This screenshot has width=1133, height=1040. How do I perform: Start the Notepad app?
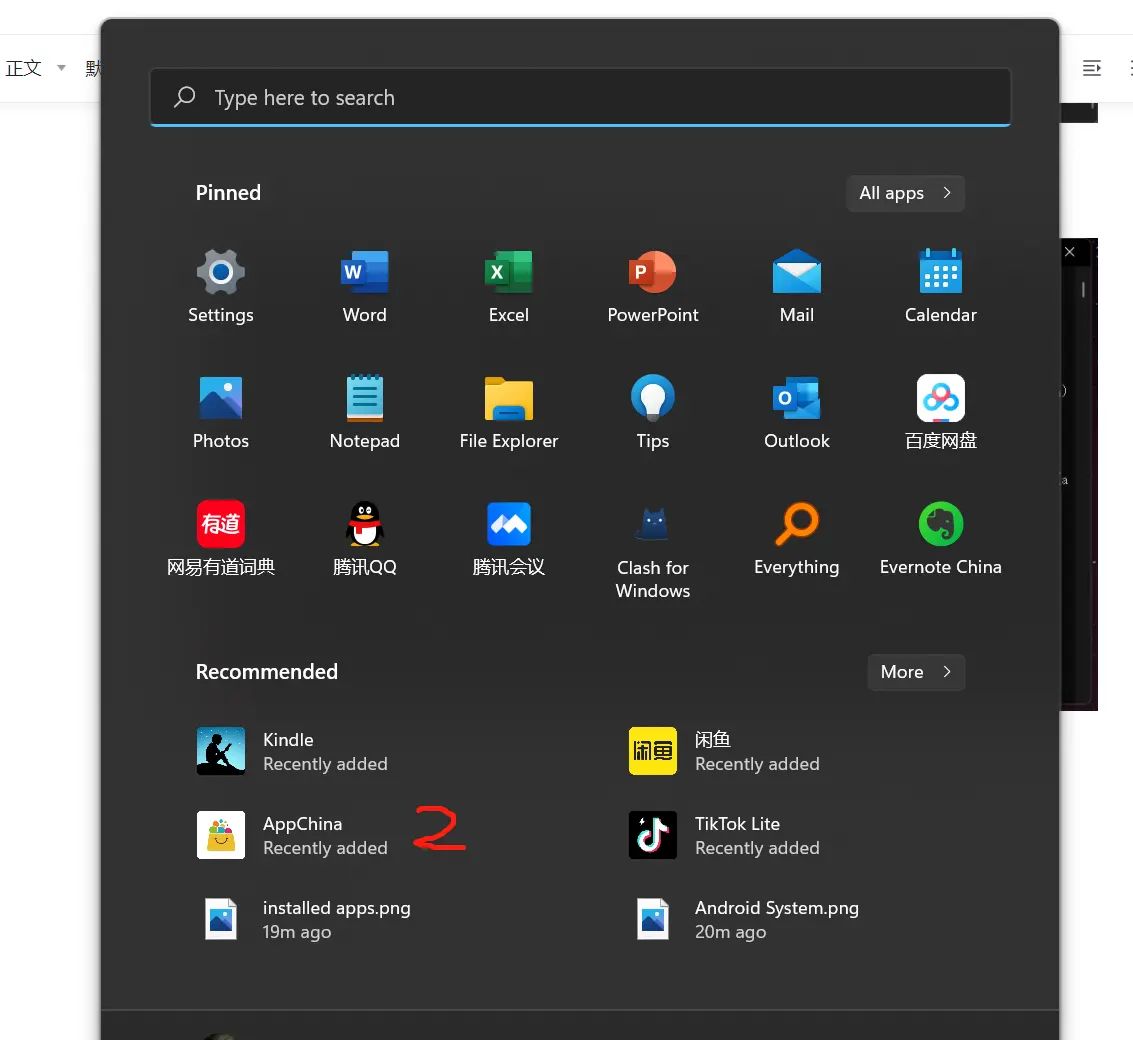(x=365, y=410)
